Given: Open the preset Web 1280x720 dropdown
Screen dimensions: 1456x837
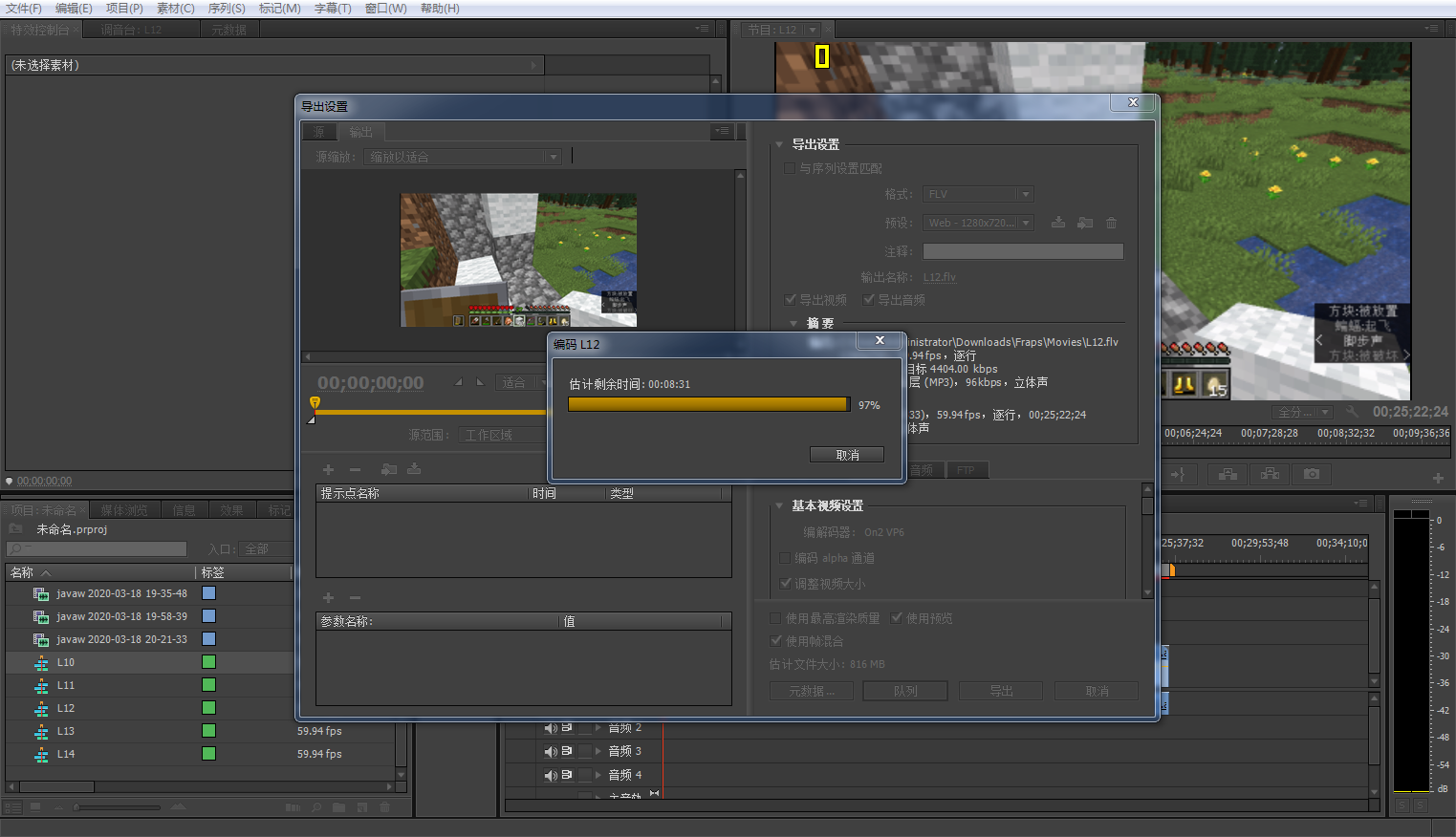Looking at the screenshot, I should point(978,223).
